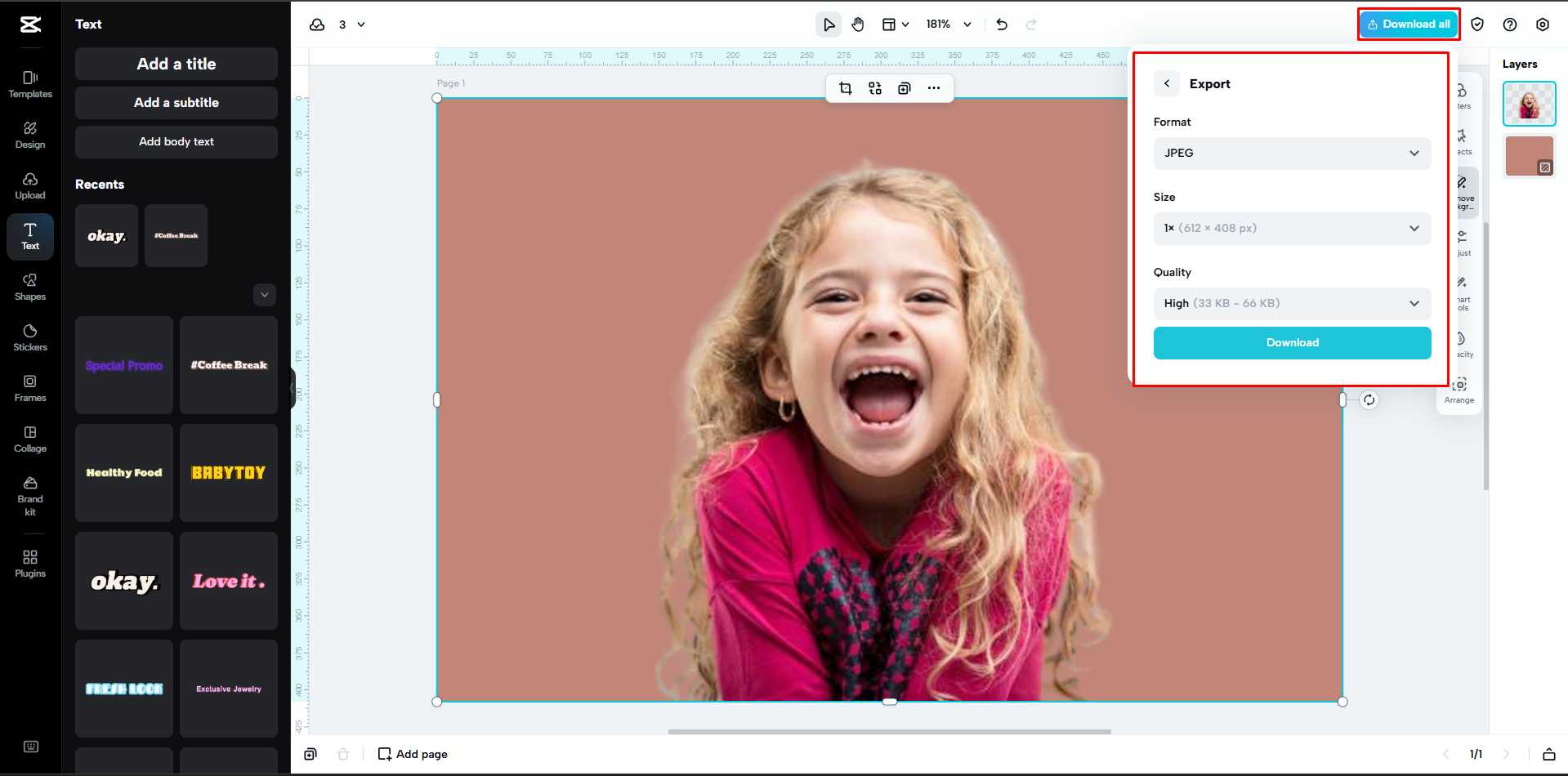The height and width of the screenshot is (776, 1568).
Task: Click the Download button in the Export panel
Action: click(1291, 342)
